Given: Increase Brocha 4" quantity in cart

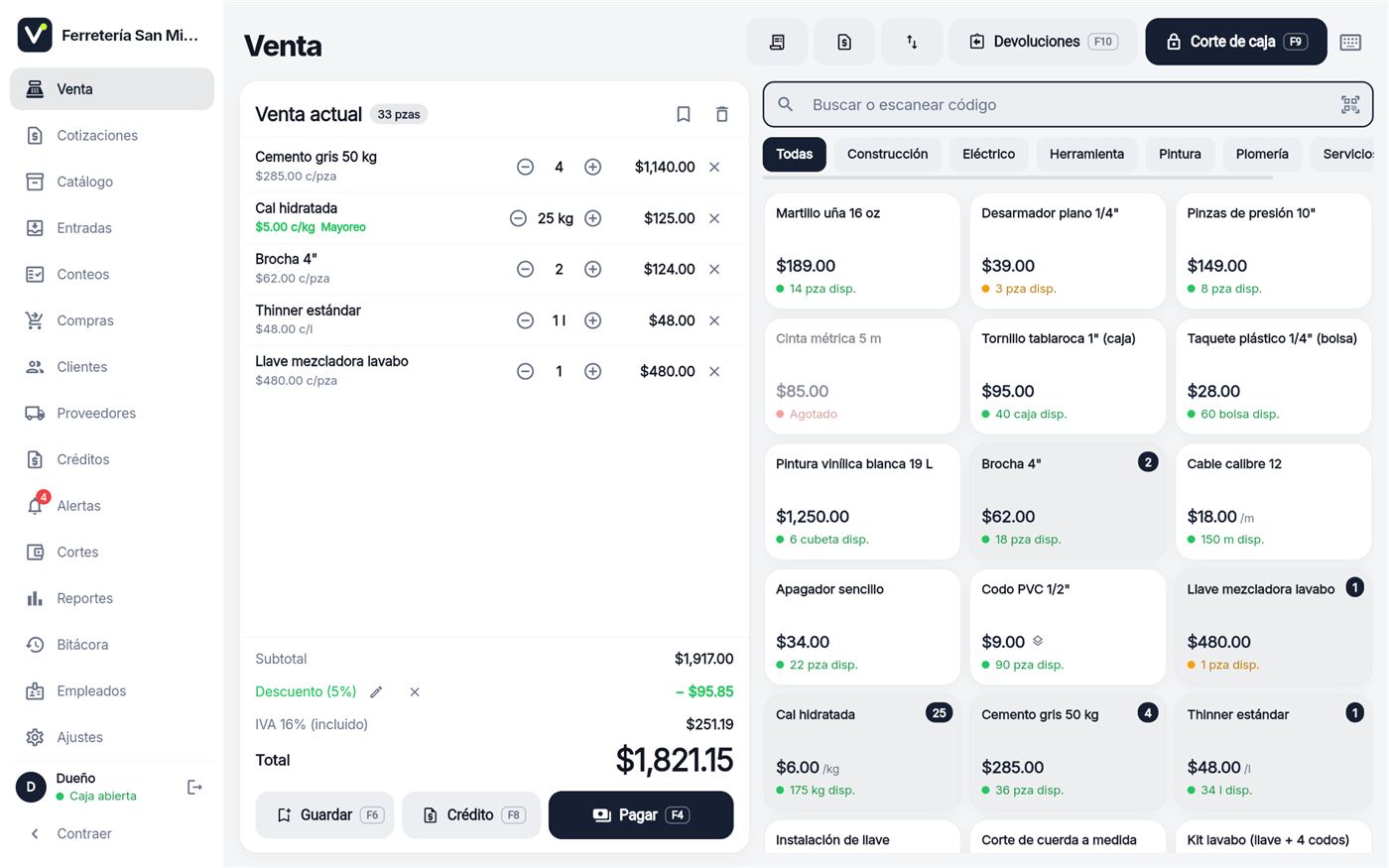Looking at the screenshot, I should 592,269.
